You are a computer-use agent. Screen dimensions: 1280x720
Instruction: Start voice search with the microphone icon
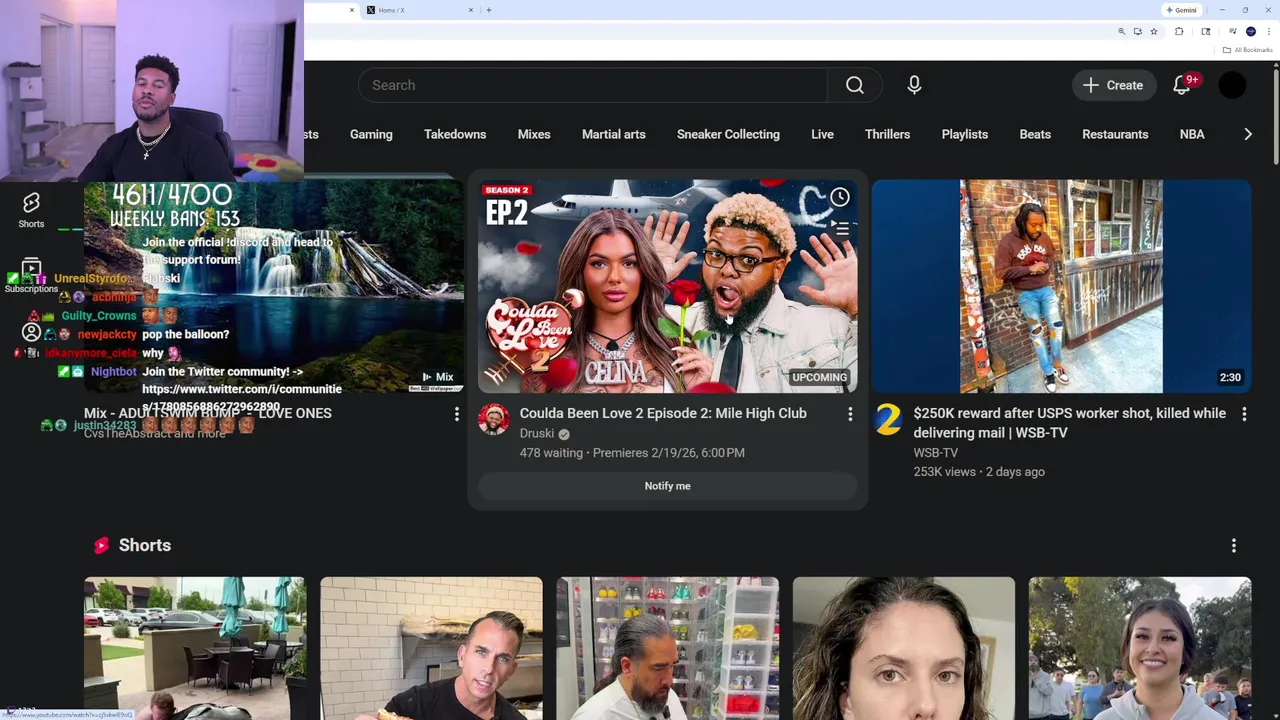tap(914, 85)
